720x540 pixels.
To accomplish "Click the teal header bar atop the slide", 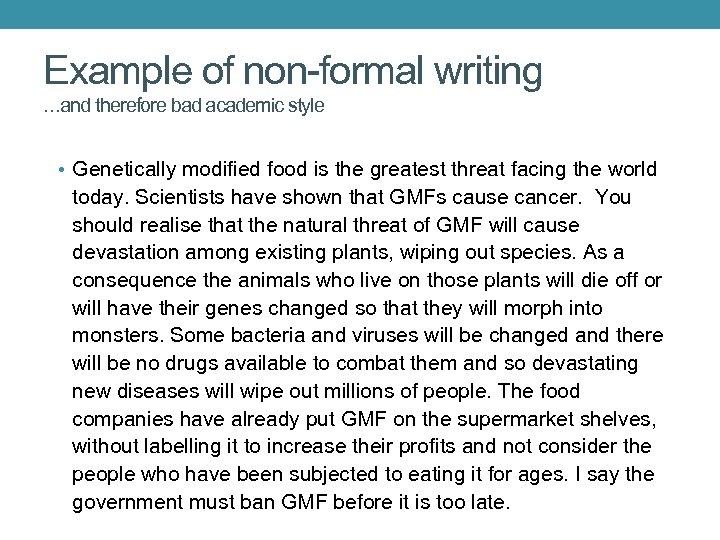I will [360, 14].
